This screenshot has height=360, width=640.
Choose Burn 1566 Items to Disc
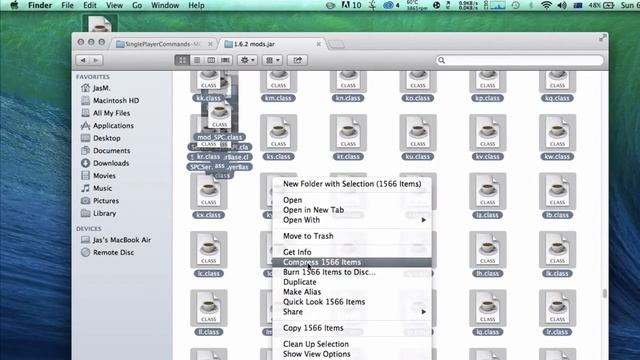[352, 272]
